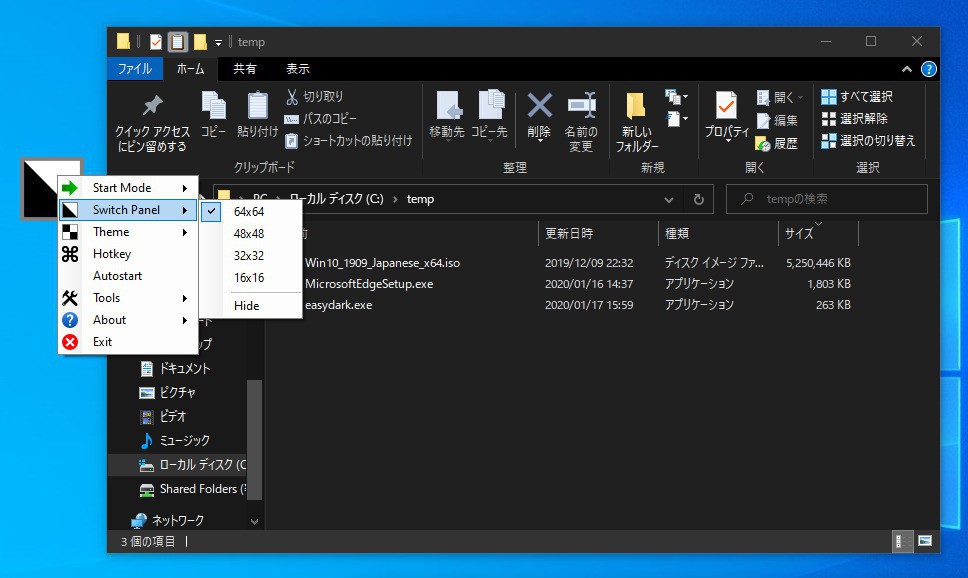The height and width of the screenshot is (578, 968).
Task: Choose Hotkey from context menu
Action: 128,254
